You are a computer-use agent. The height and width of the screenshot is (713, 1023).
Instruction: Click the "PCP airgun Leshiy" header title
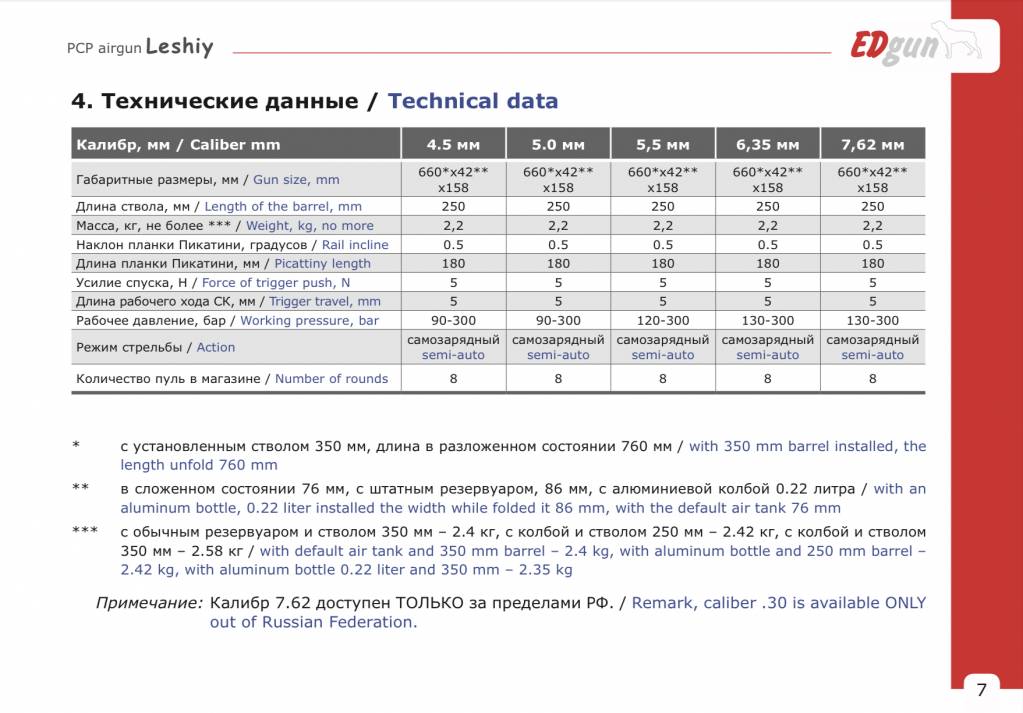[140, 47]
